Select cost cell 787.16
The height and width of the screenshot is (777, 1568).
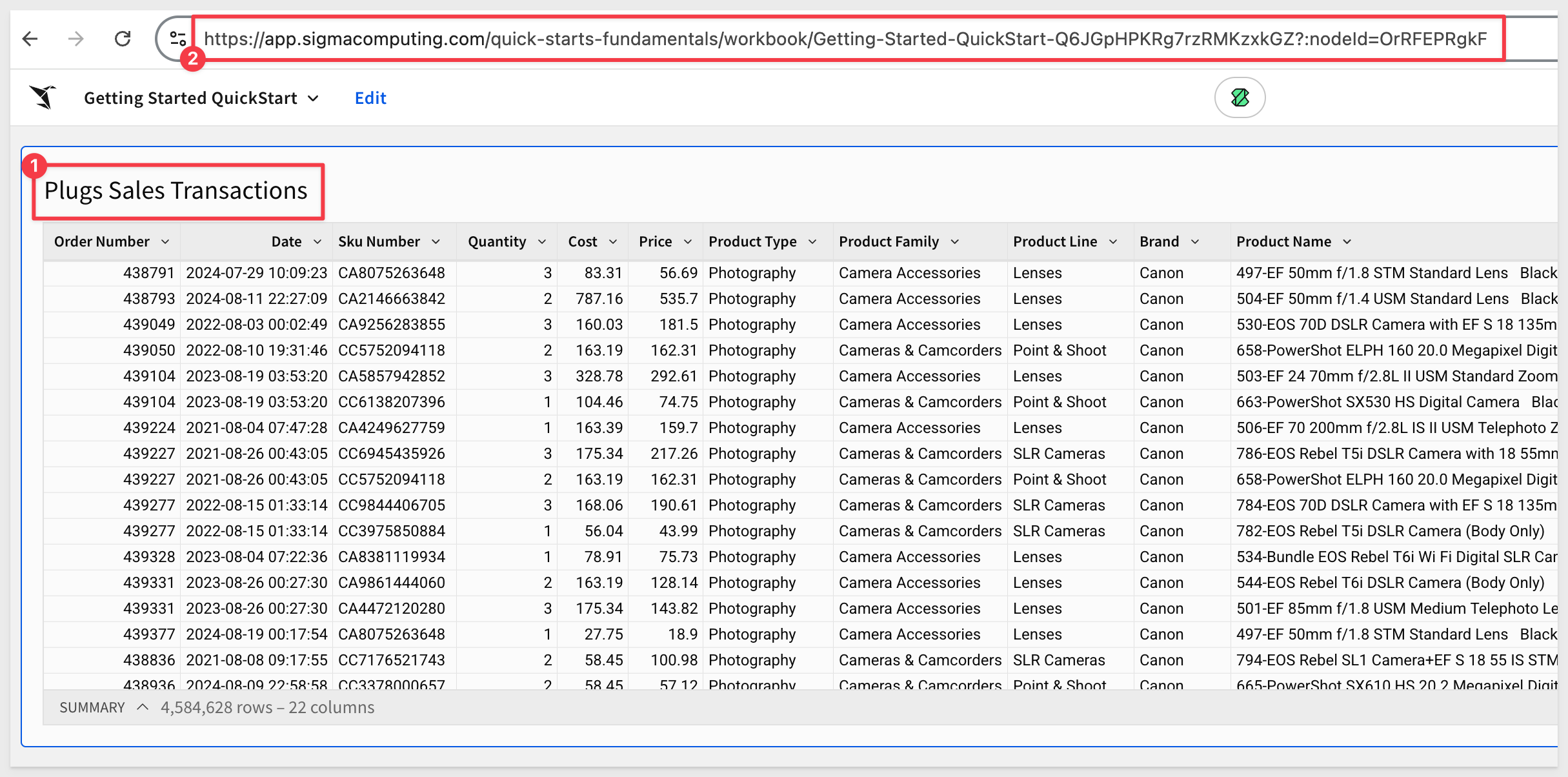tap(599, 299)
